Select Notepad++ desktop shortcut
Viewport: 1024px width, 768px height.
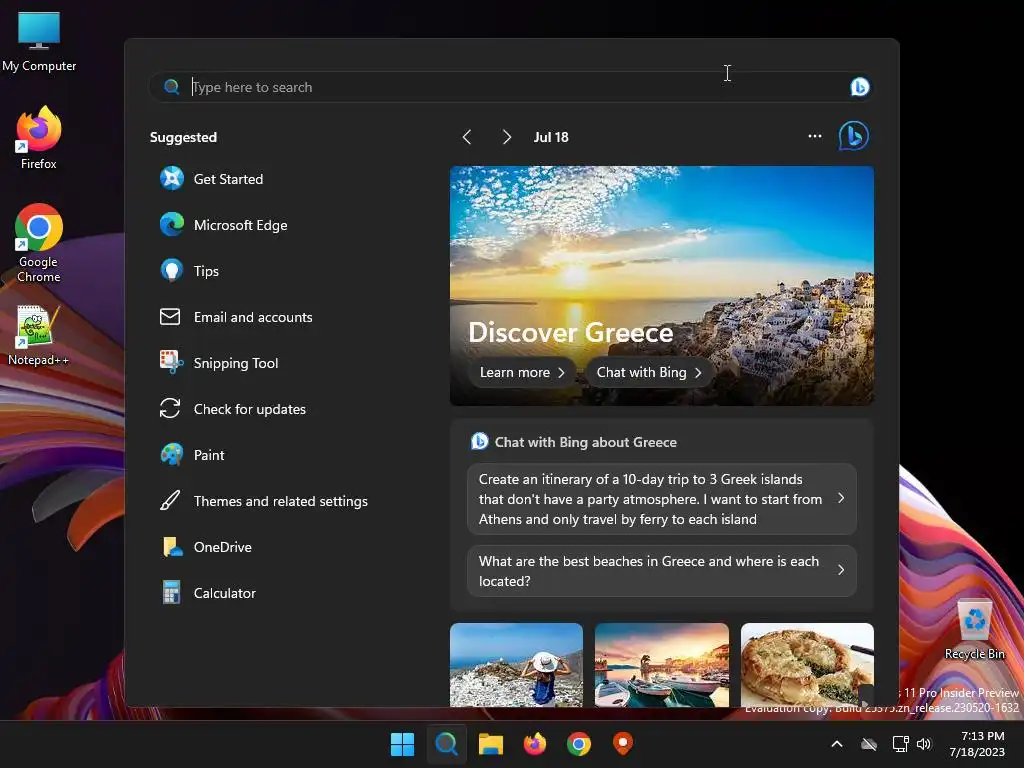(39, 336)
